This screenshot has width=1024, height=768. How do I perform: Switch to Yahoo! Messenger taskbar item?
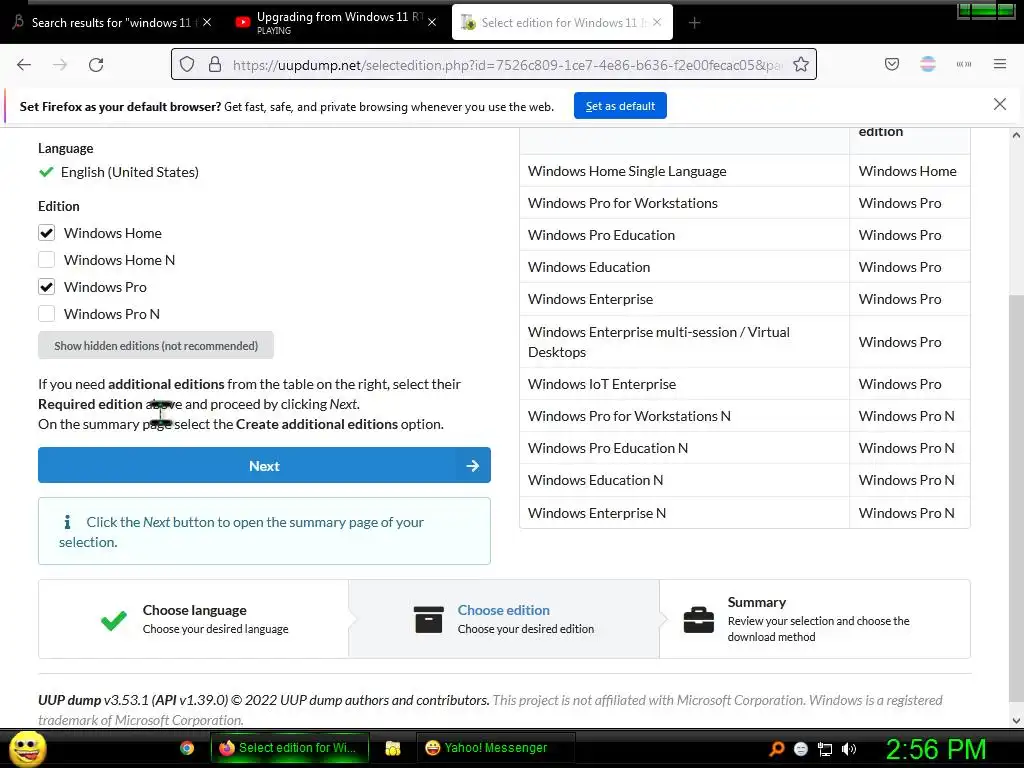(494, 748)
